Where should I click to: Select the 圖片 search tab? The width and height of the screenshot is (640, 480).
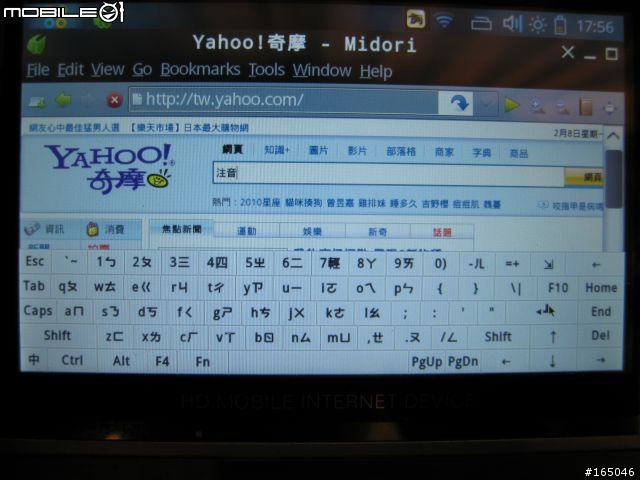point(318,151)
